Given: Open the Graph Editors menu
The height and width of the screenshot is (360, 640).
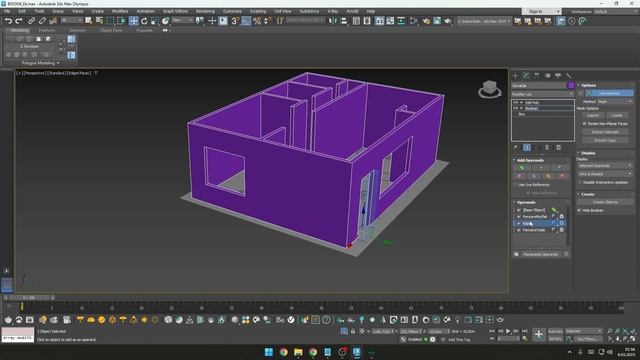Looking at the screenshot, I should tap(176, 11).
